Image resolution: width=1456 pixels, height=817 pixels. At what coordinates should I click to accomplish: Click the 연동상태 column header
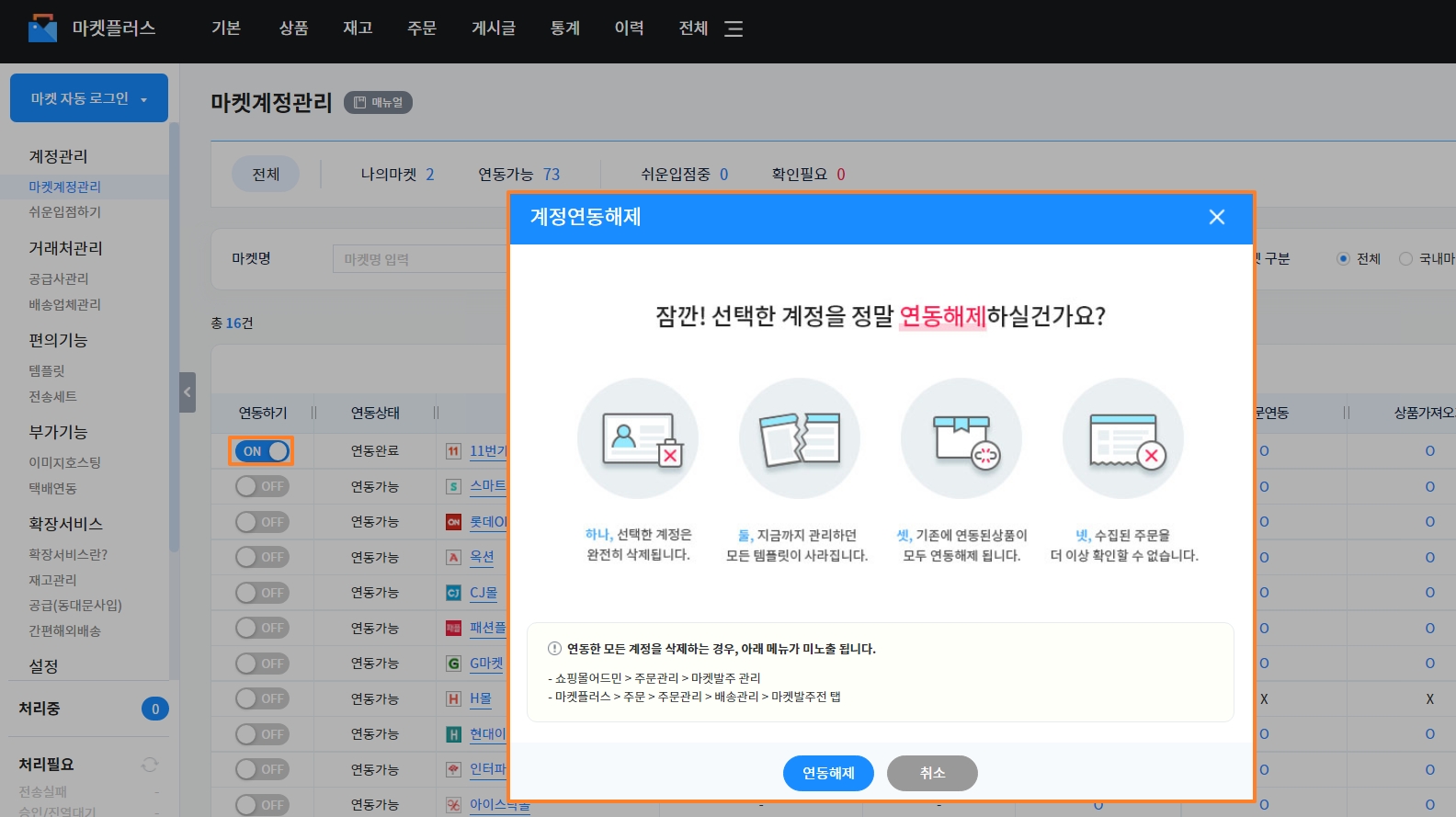pyautogui.click(x=375, y=414)
